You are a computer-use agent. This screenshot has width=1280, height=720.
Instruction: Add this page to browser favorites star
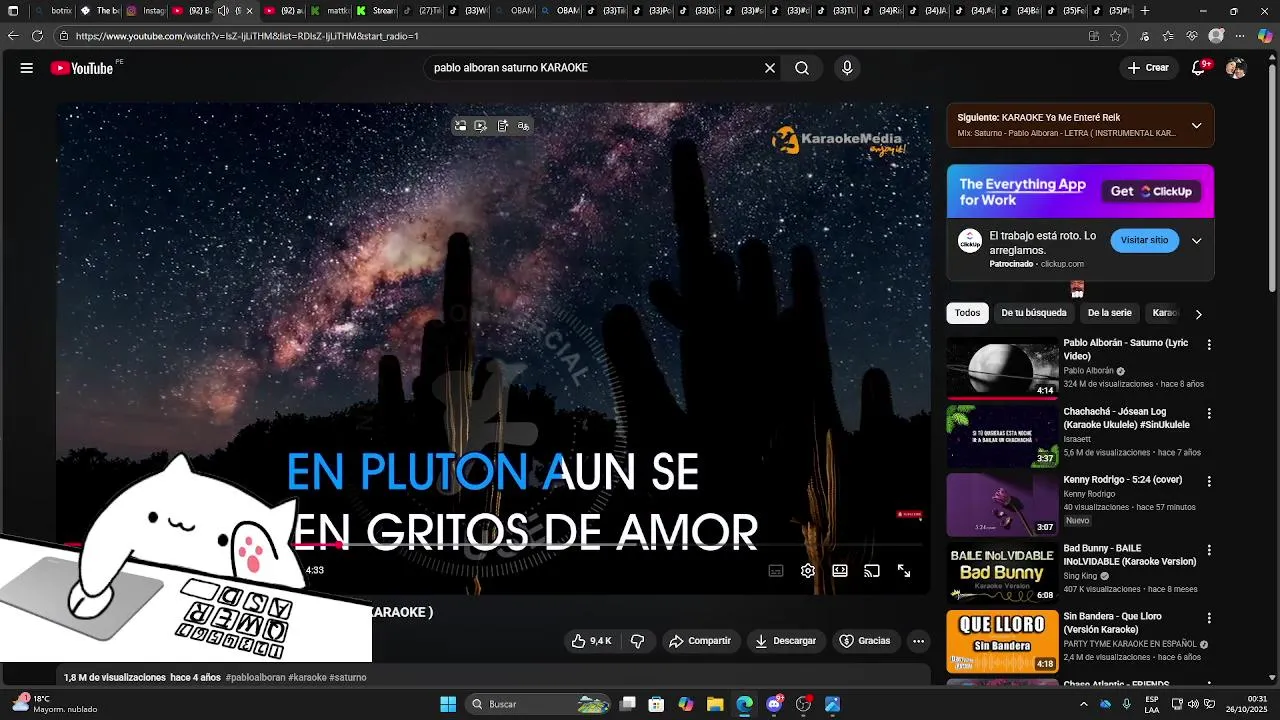point(1115,36)
